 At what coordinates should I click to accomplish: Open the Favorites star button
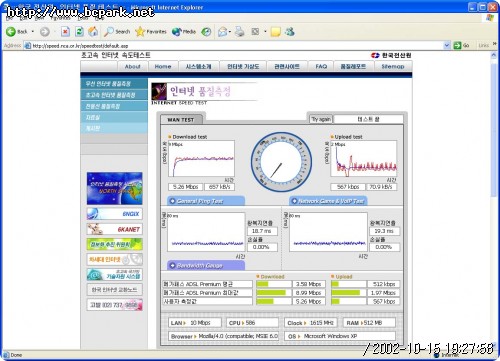[x=151, y=32]
